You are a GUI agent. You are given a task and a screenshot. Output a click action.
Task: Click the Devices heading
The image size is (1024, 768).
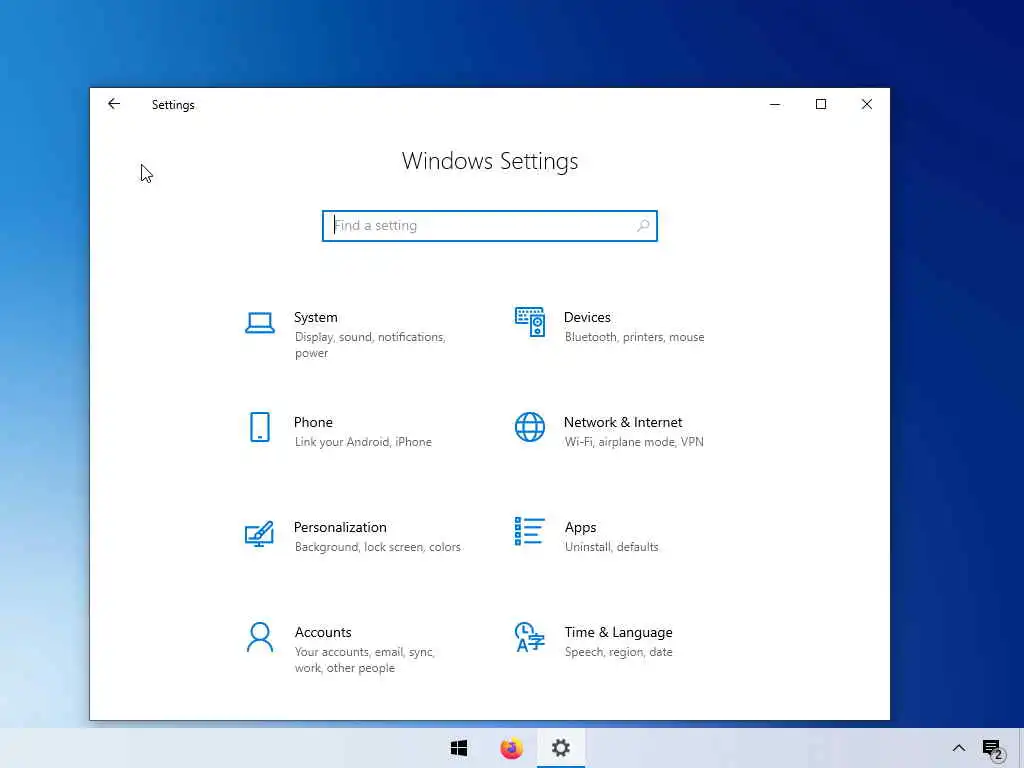pos(587,317)
